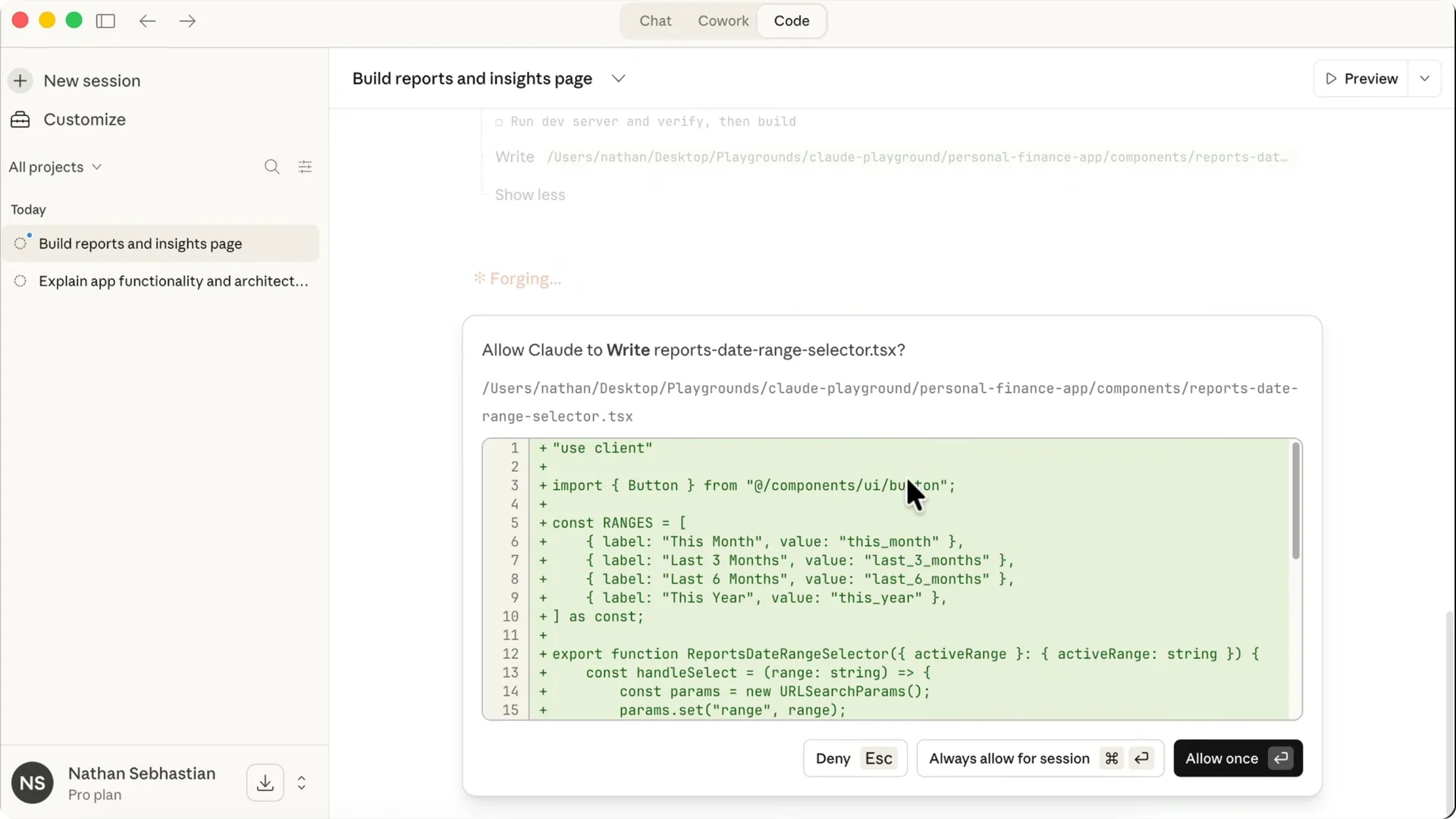Click the export function ReportsDateRangeSelector line
This screenshot has width=1456, height=819.
coord(905,654)
